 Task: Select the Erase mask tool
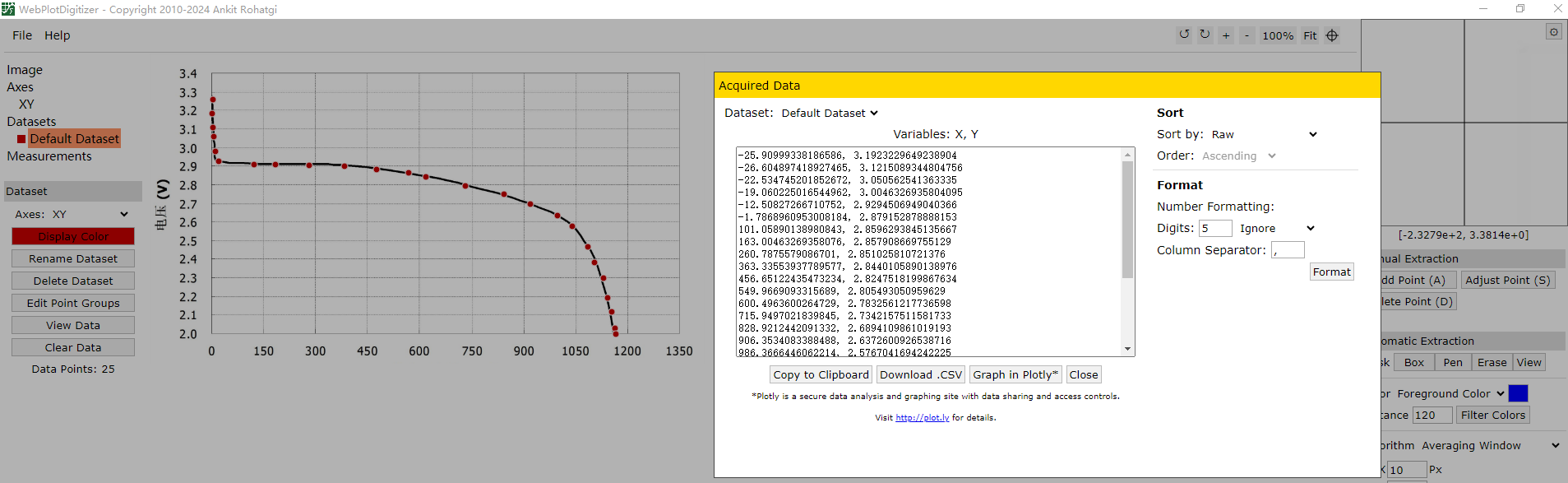click(x=1492, y=362)
